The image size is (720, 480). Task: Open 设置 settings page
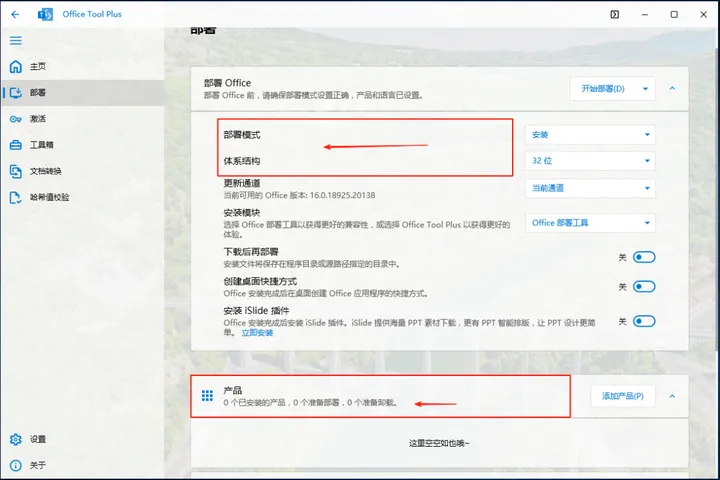click(x=83, y=439)
